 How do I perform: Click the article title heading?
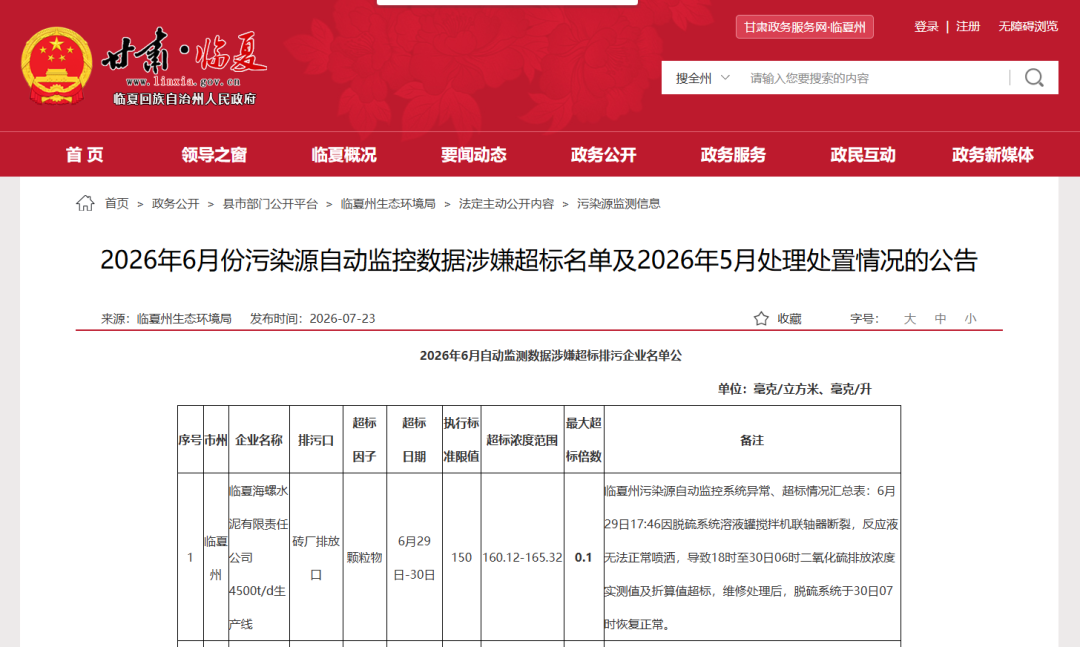point(539,260)
